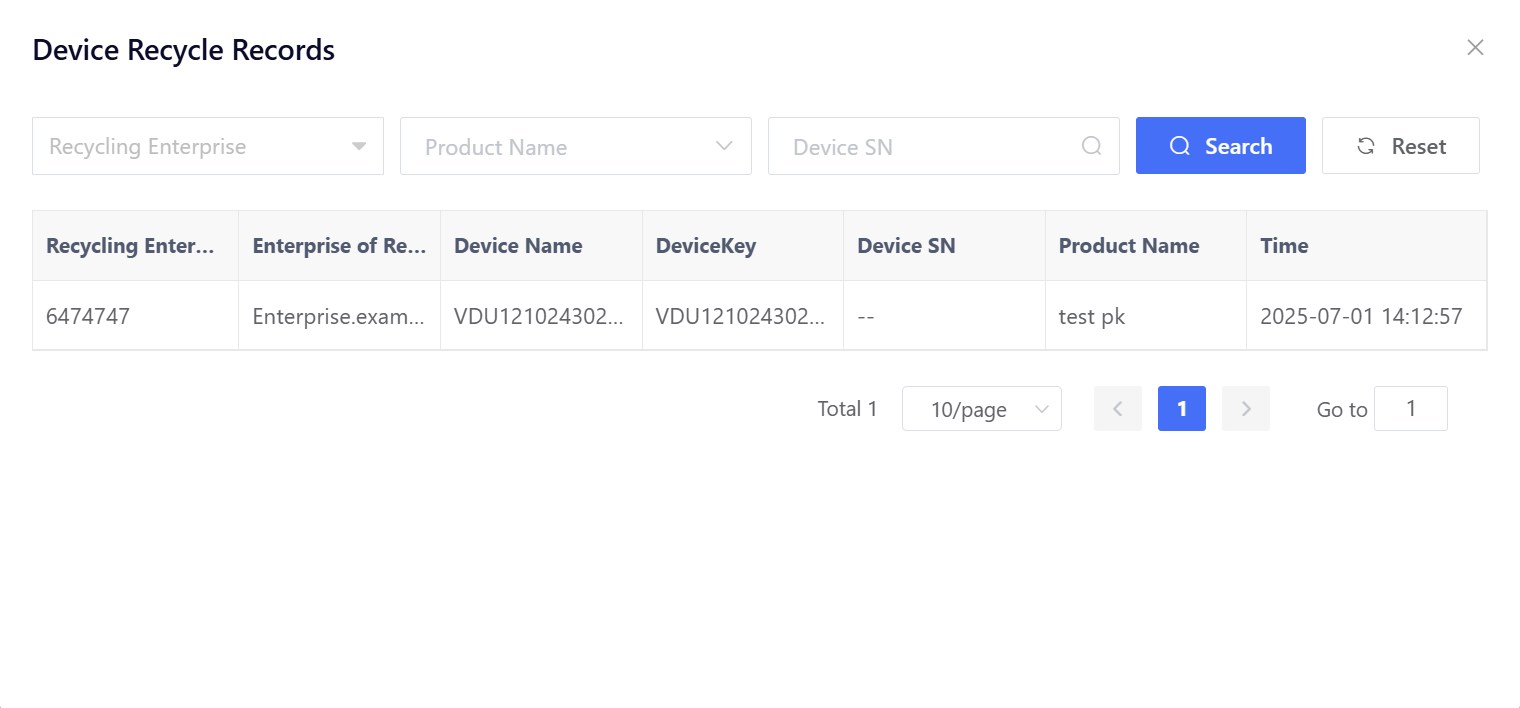Close the Device Recycle Records dialog

coord(1475,48)
